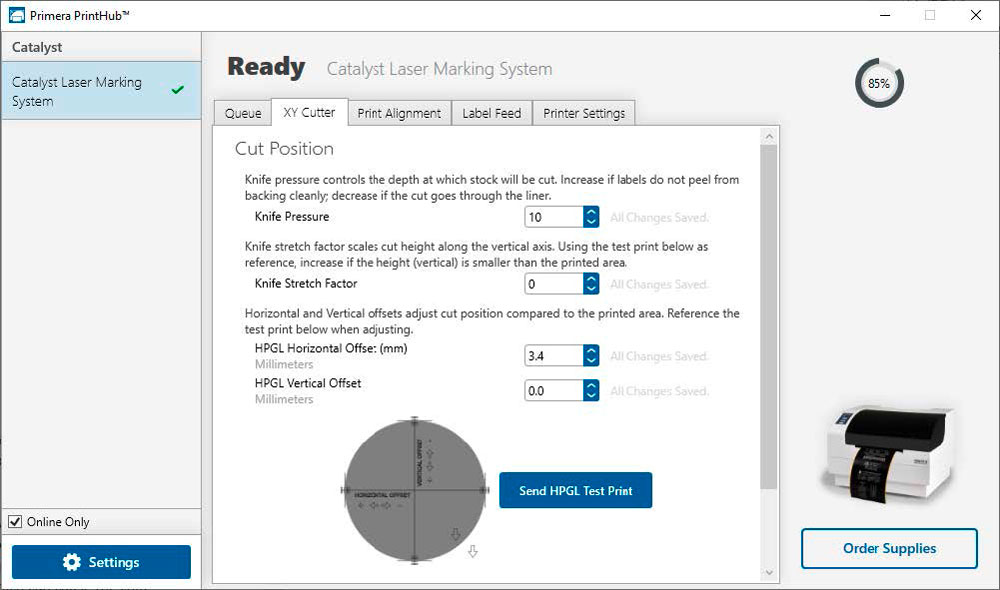Click the Send HPGL Test Print button

[576, 490]
